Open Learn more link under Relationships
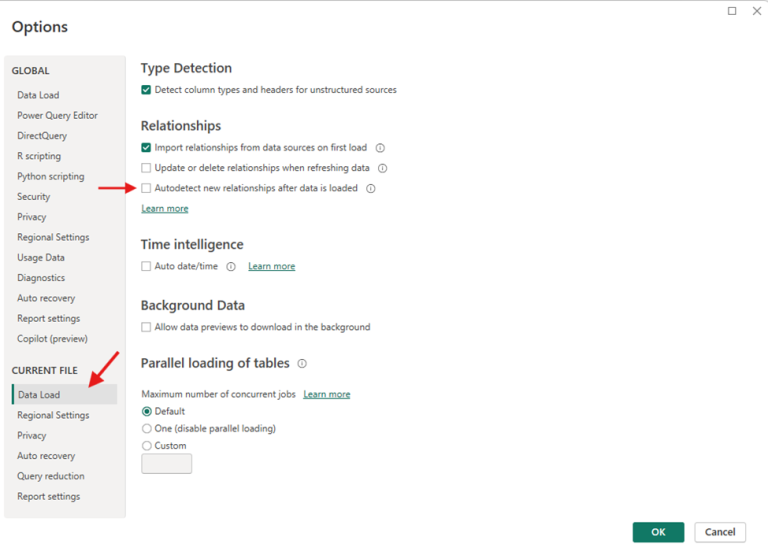 pos(165,209)
